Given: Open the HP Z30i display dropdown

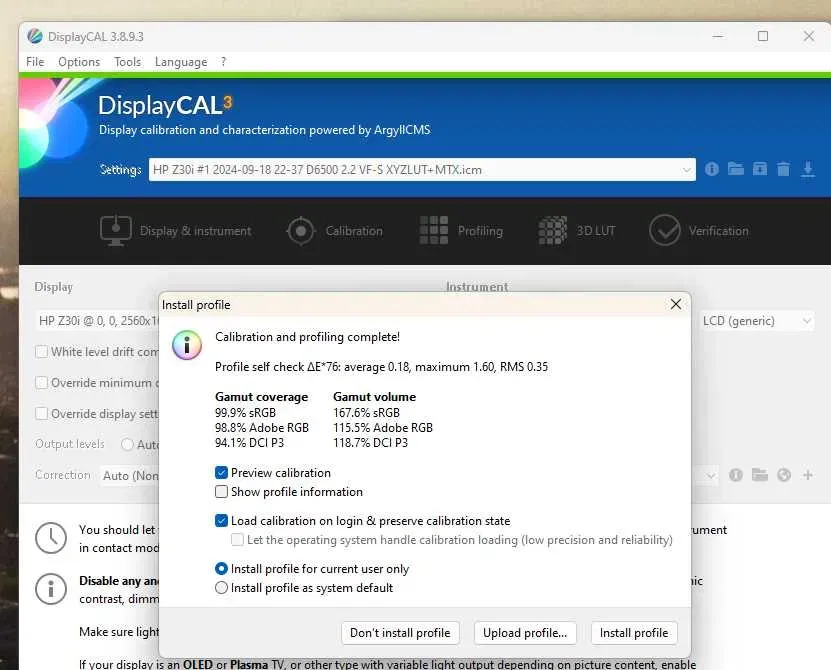Looking at the screenshot, I should (97, 321).
